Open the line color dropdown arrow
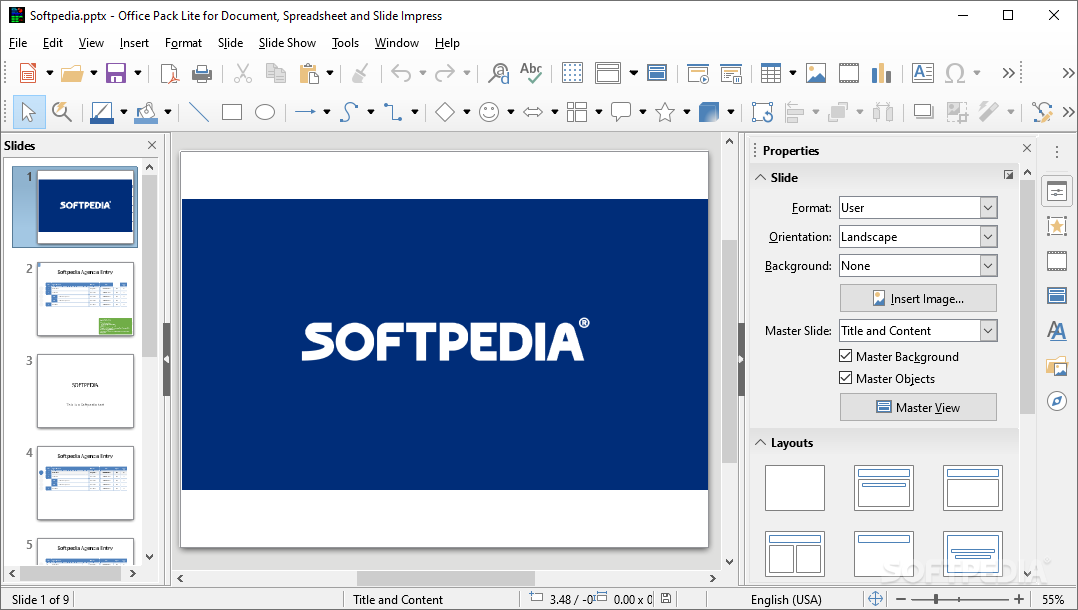Image resolution: width=1078 pixels, height=610 pixels. (124, 112)
